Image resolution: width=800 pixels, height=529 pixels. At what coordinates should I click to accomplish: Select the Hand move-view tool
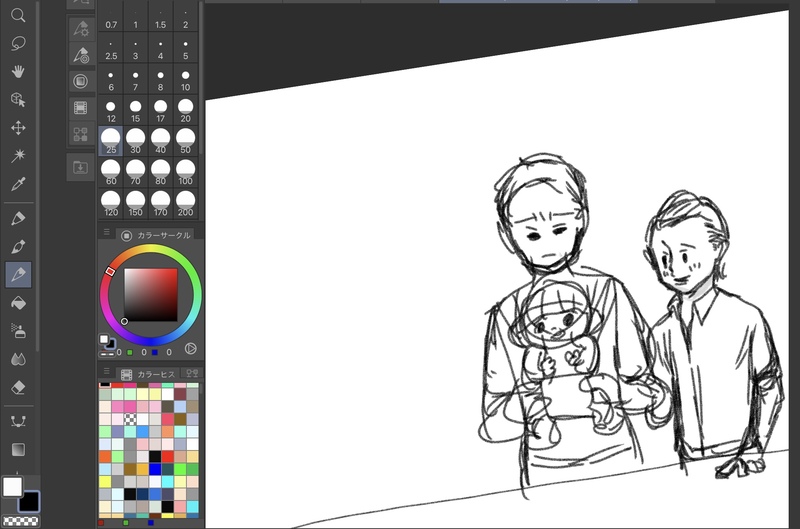click(18, 71)
